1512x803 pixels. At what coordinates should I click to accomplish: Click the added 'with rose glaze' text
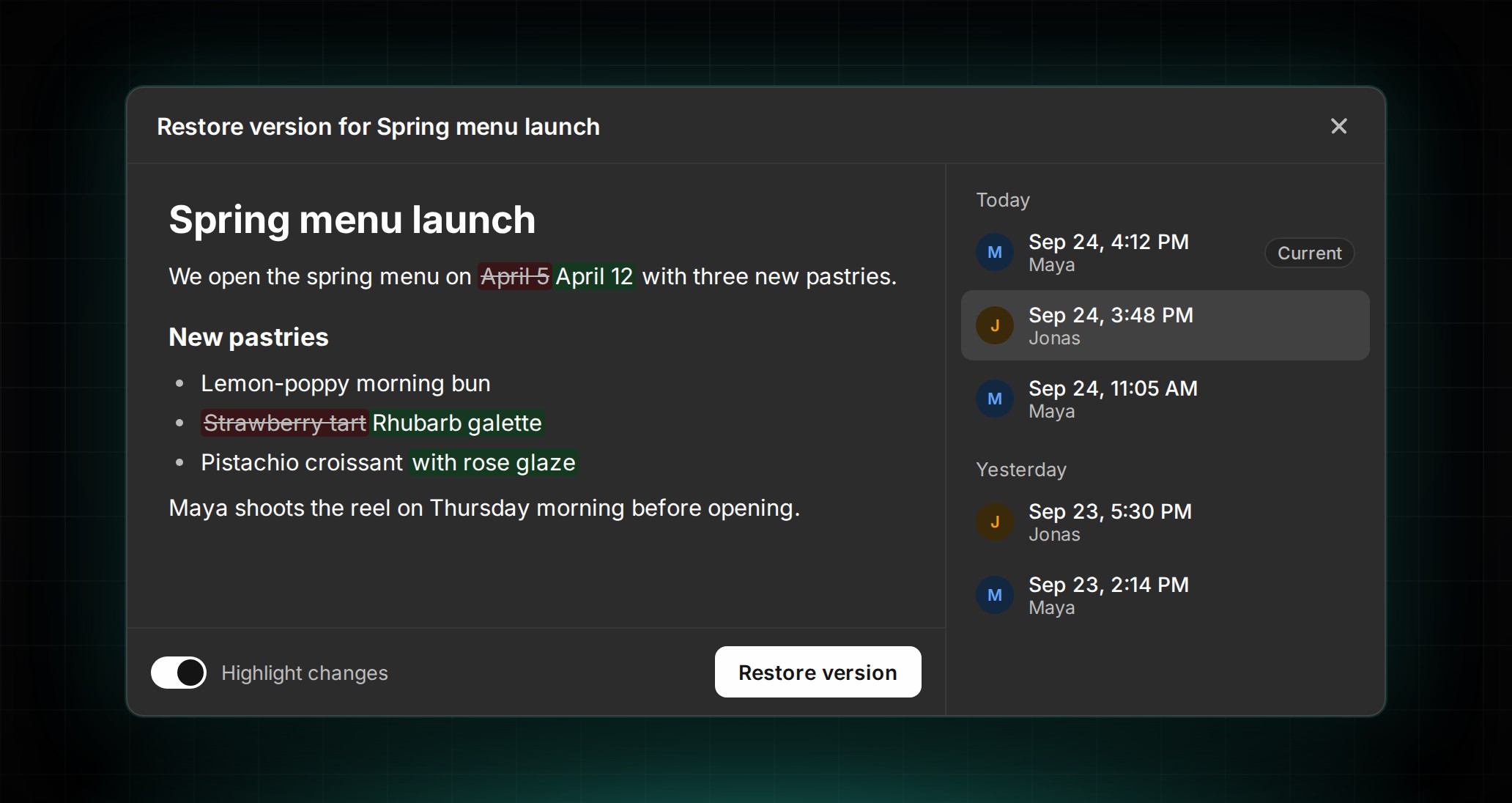point(494,462)
